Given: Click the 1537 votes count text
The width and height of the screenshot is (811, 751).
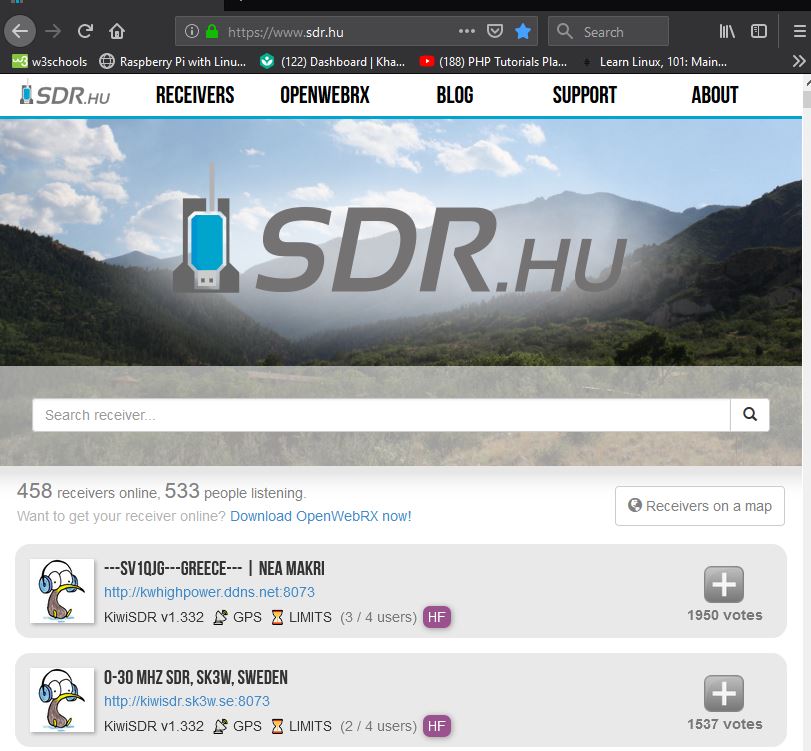Looking at the screenshot, I should (x=725, y=724).
